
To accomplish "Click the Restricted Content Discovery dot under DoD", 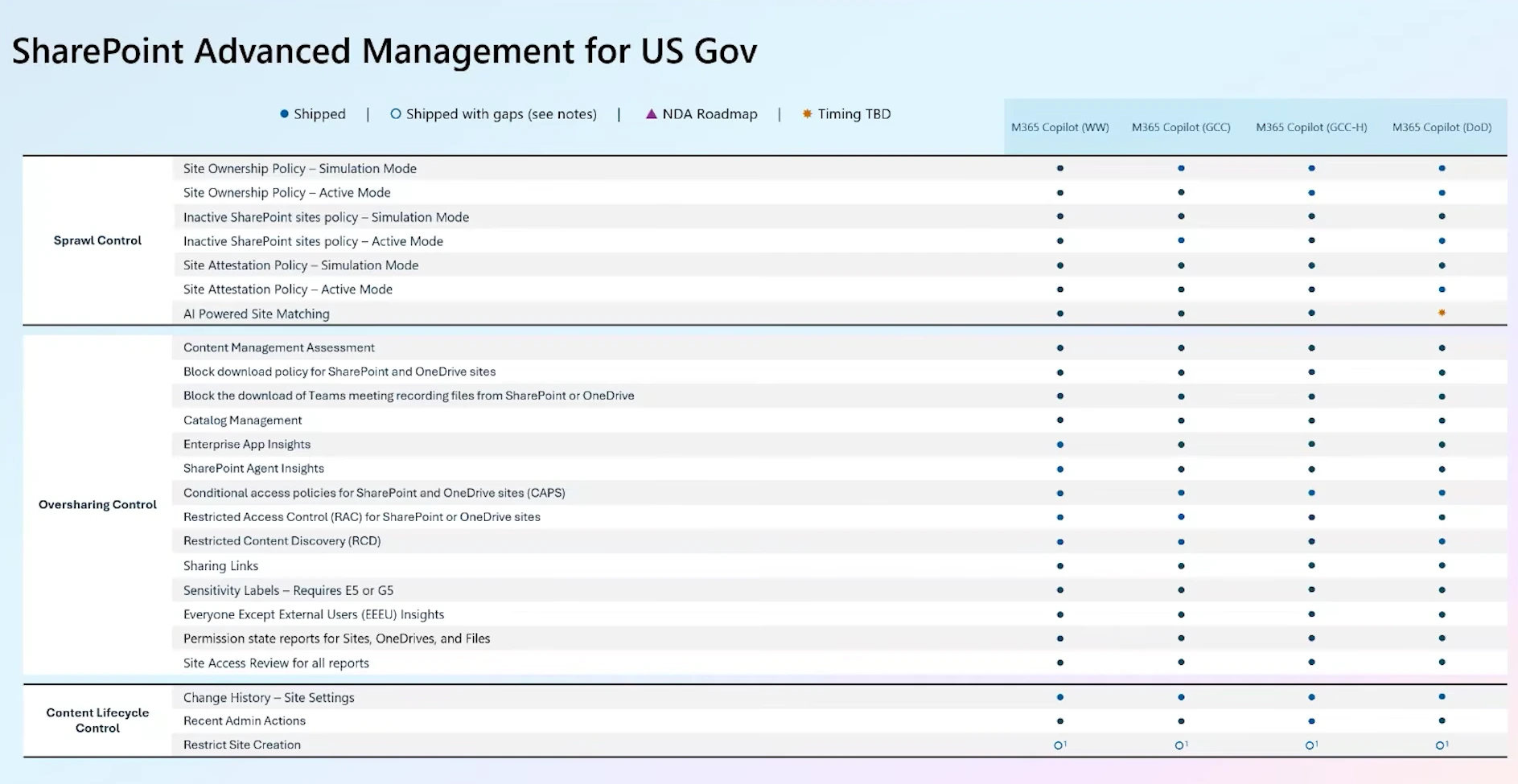I will (1442, 541).
